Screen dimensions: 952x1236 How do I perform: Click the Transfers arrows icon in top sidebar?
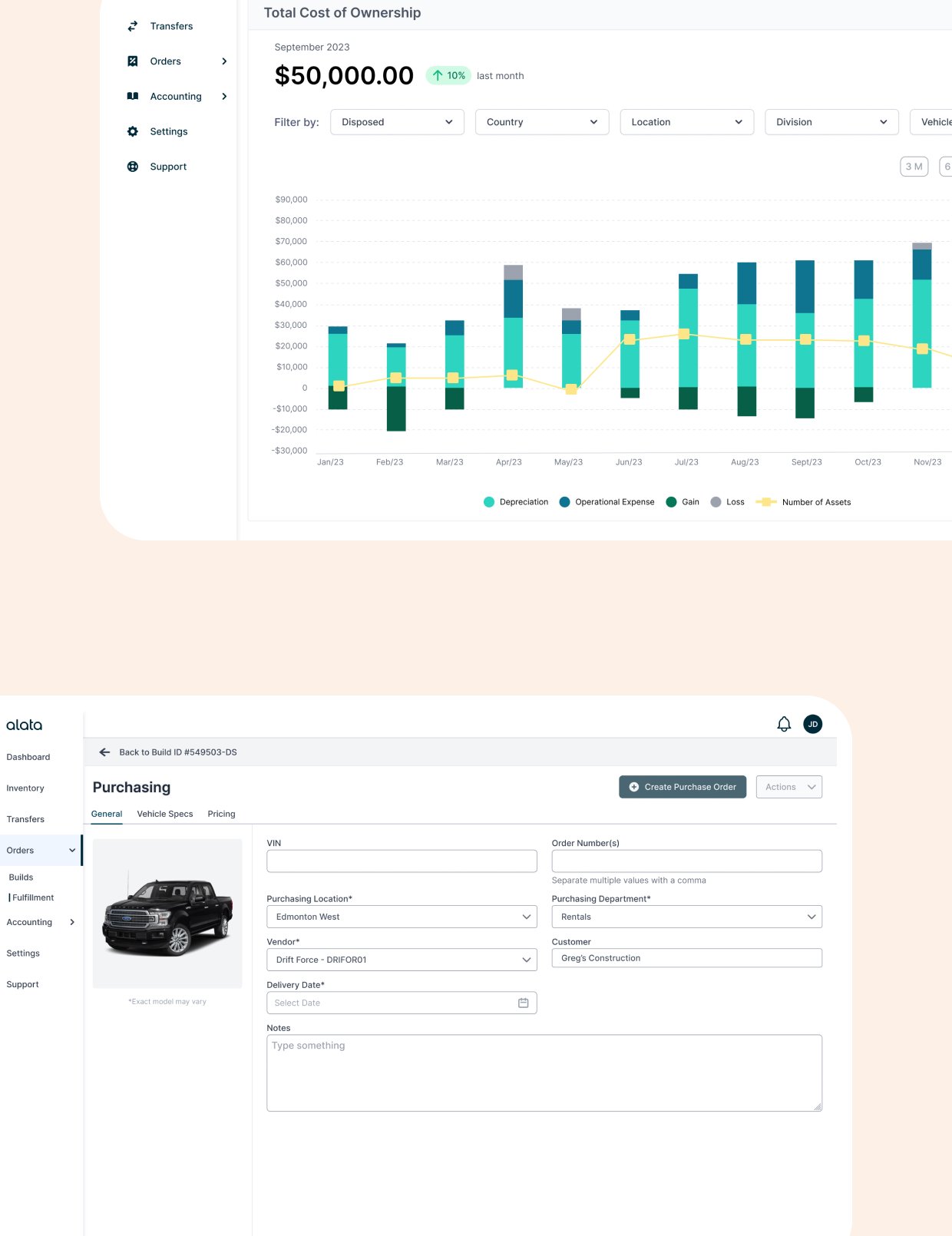tap(133, 26)
